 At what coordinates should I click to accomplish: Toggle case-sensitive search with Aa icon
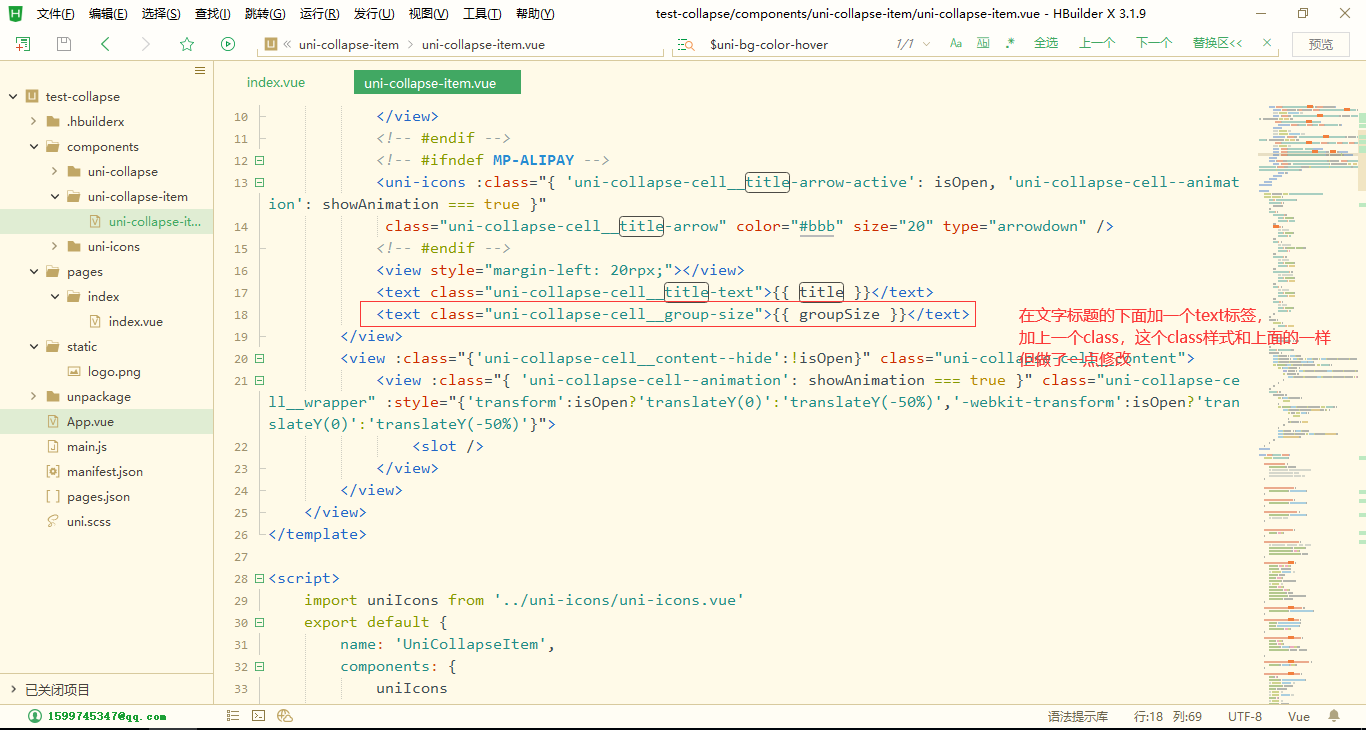956,44
